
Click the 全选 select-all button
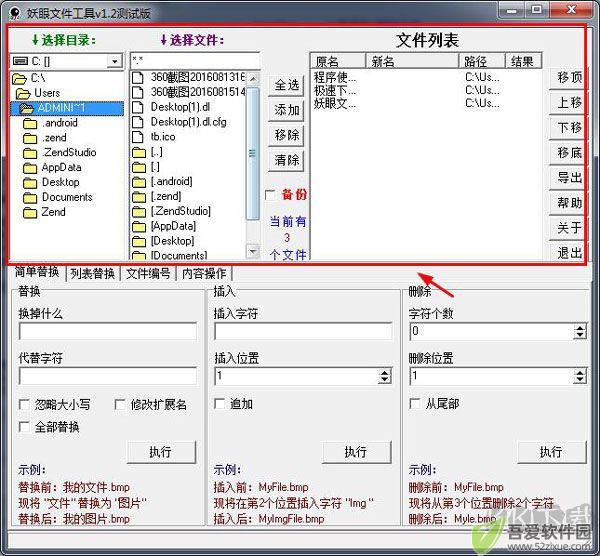pos(287,85)
